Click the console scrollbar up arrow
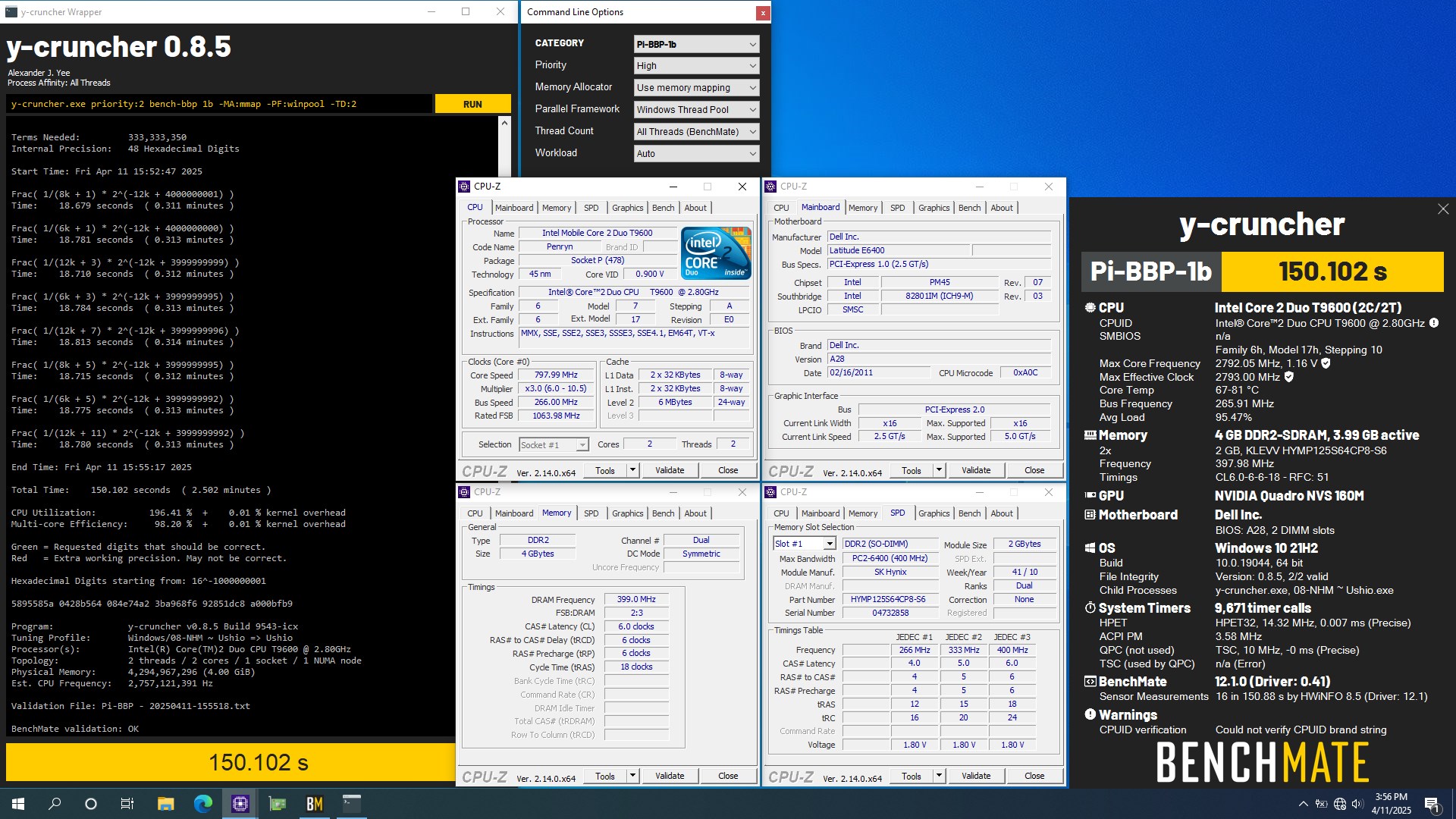Screen dimensions: 1456x819 [x=504, y=122]
